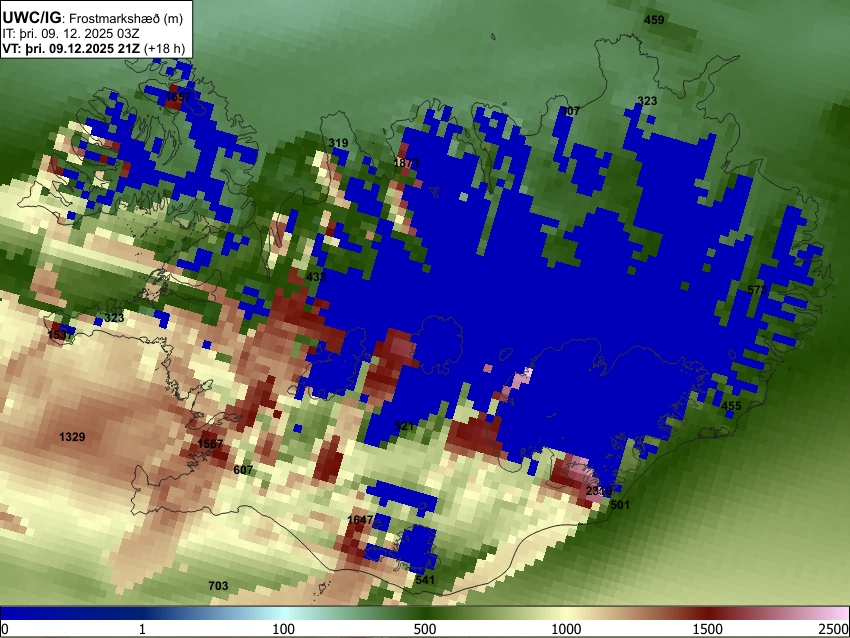Viewport: 850px width, 638px height.
Task: Click the 1657 value label
Action: click(178, 97)
